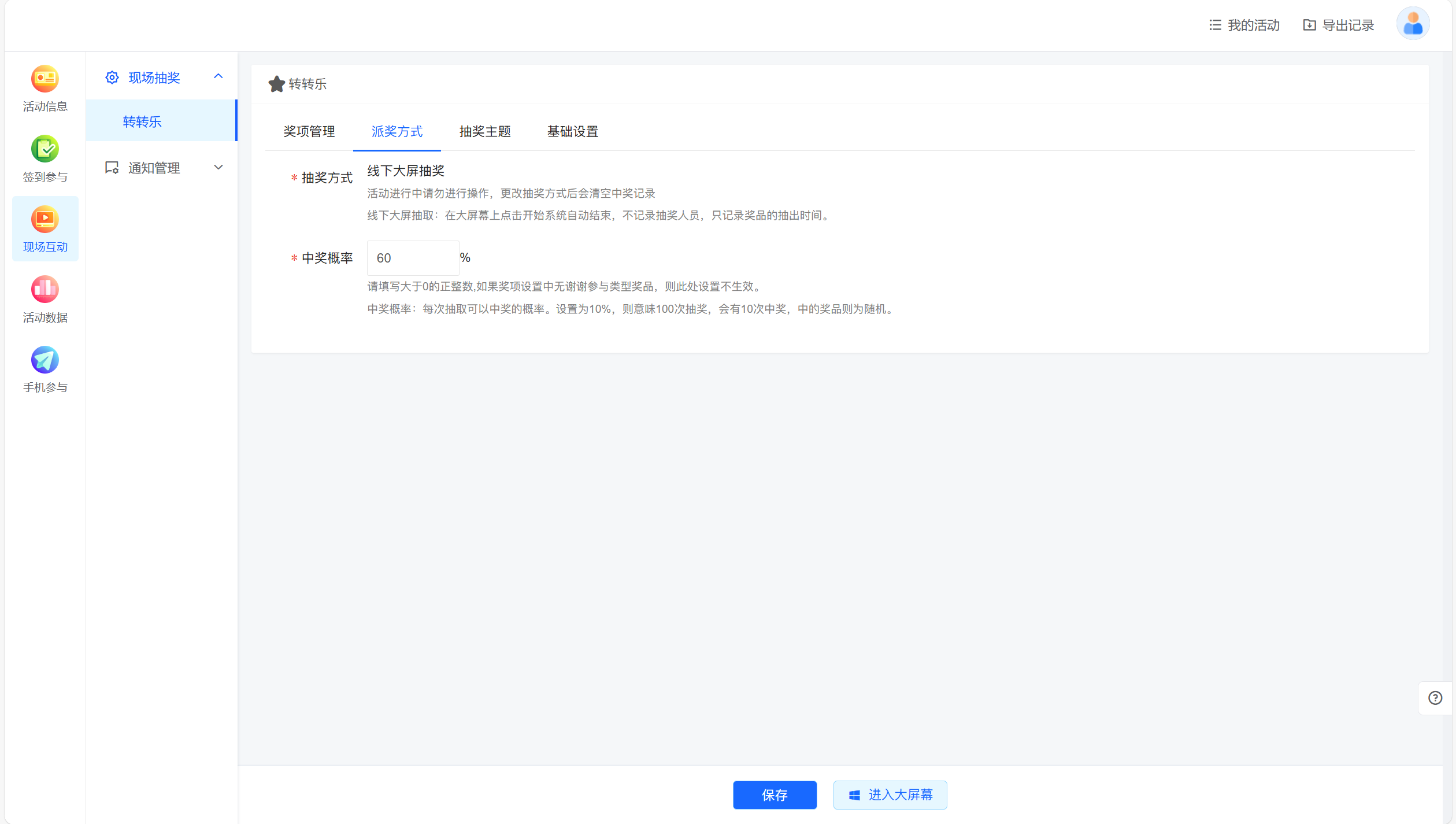Image resolution: width=1456 pixels, height=824 pixels.
Task: Open the 活动信息 sidebar icon
Action: tap(45, 79)
